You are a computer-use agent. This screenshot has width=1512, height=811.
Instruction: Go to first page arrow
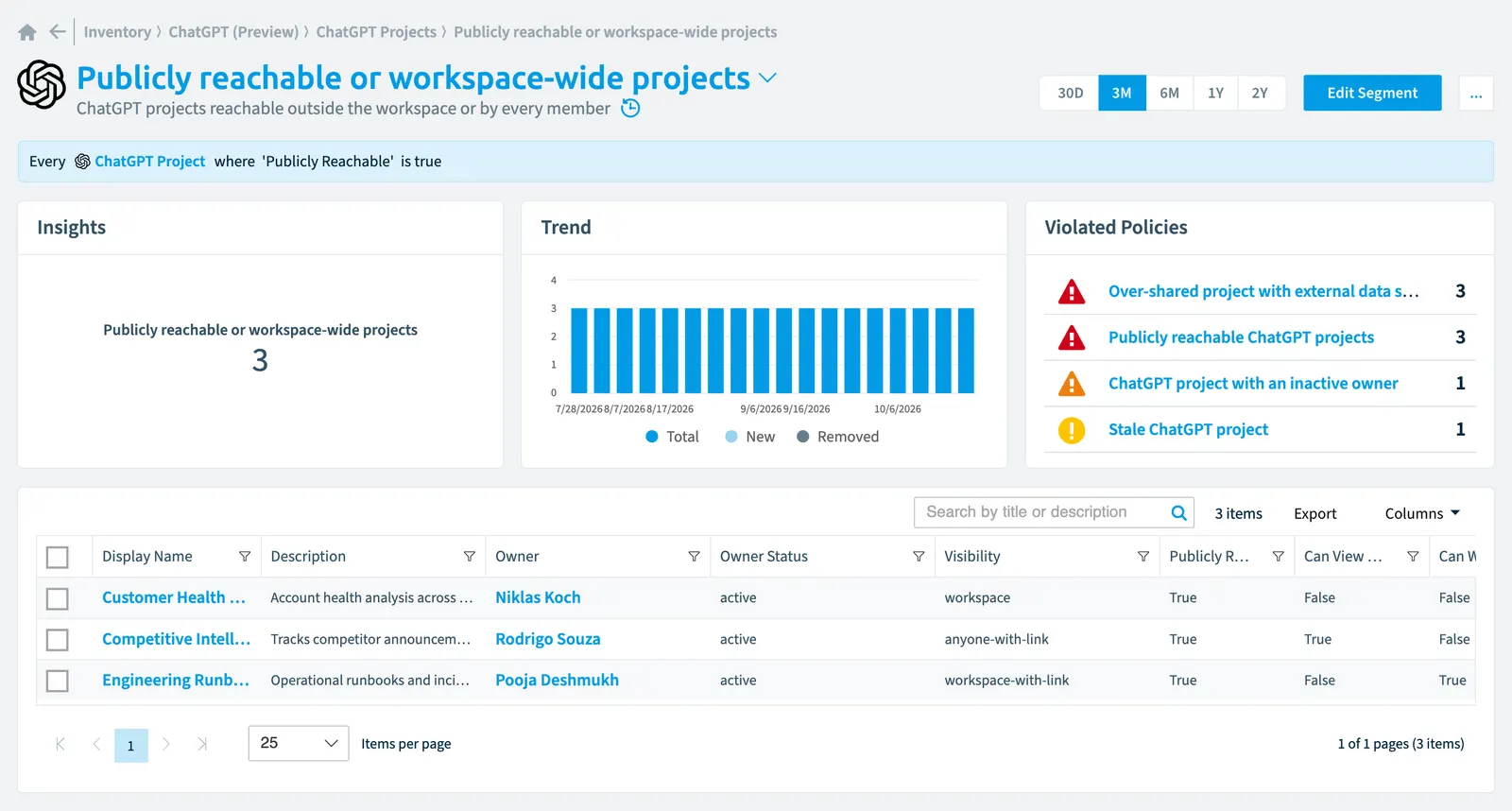(60, 744)
